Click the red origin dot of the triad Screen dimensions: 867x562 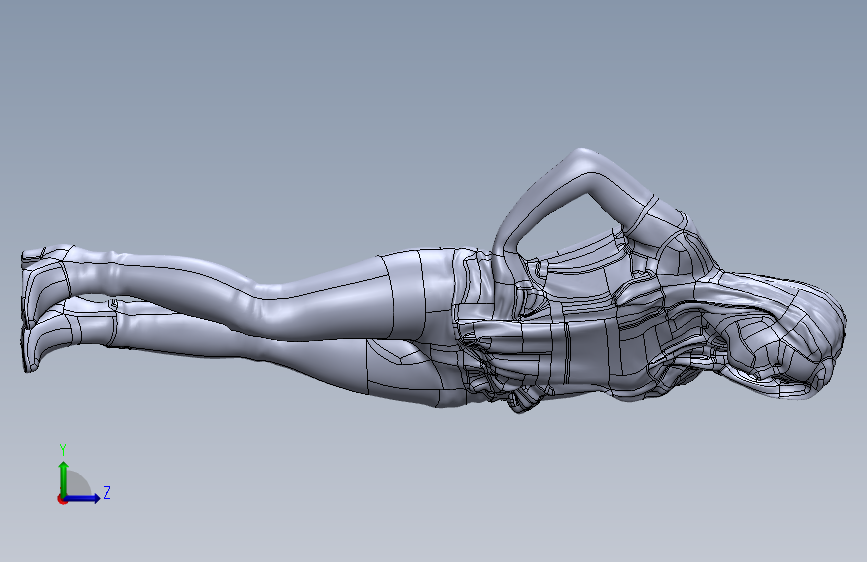click(62, 499)
